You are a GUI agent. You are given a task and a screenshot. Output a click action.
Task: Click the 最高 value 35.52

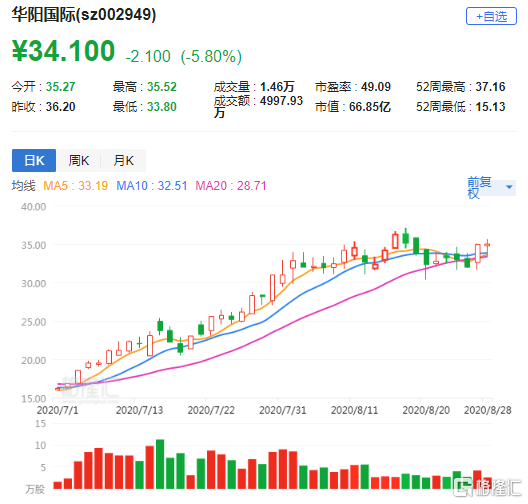(x=162, y=87)
